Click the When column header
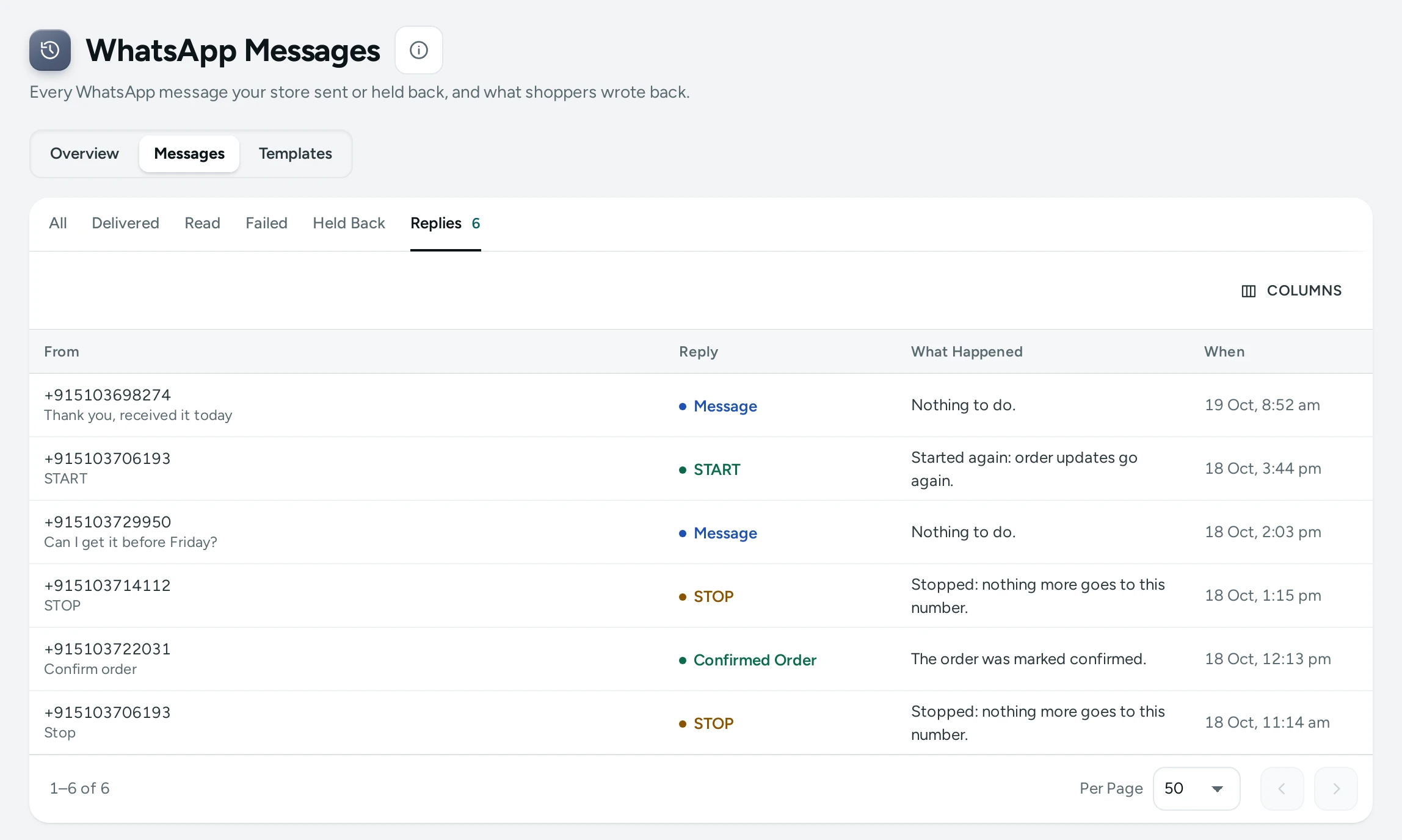This screenshot has width=1402, height=840. point(1224,352)
